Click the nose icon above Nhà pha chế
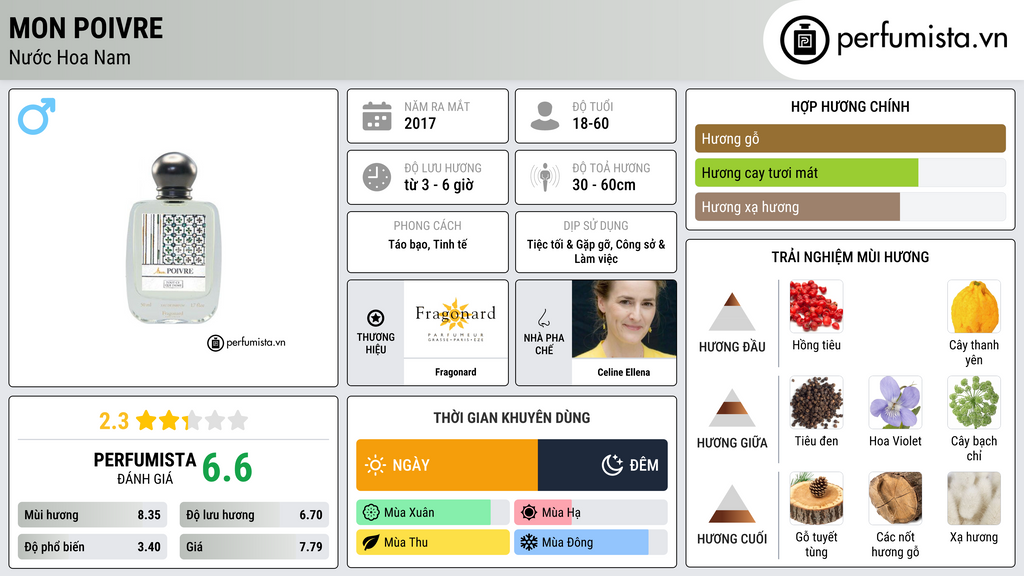 (x=543, y=318)
